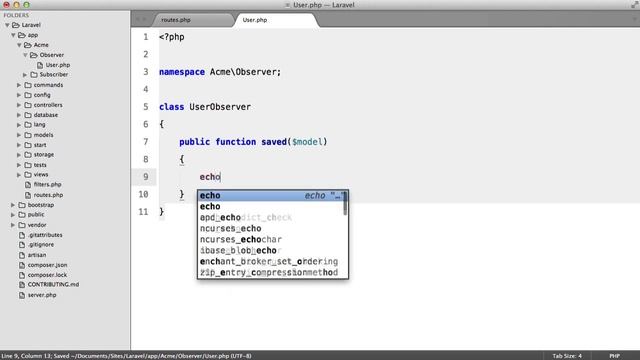Click the artisan file icon
This screenshot has width=640, height=360.
click(x=22, y=255)
